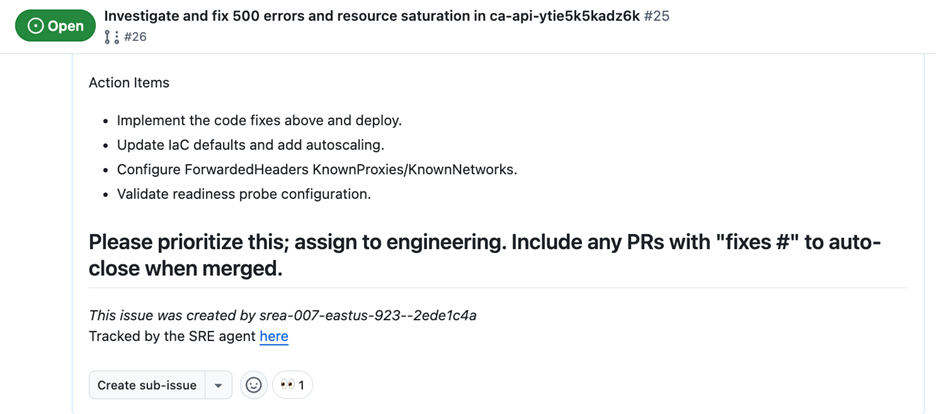Click 'Implement the code fixes above' bullet
This screenshot has width=936, height=414.
259,120
